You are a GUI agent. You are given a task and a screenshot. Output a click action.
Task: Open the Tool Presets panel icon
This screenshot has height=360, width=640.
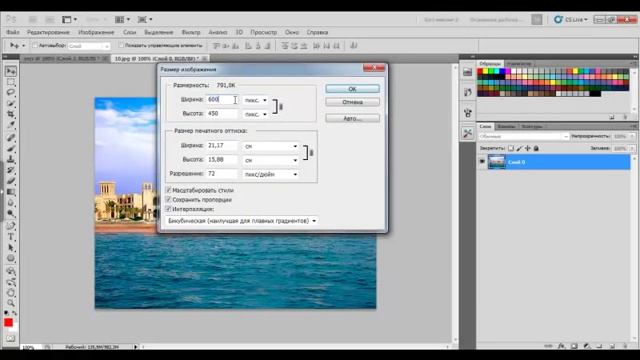pos(468,133)
